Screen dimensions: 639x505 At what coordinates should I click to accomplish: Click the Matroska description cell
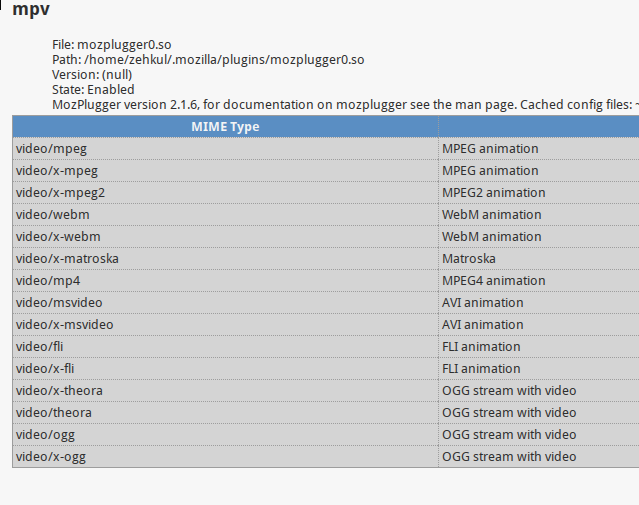click(x=539, y=259)
